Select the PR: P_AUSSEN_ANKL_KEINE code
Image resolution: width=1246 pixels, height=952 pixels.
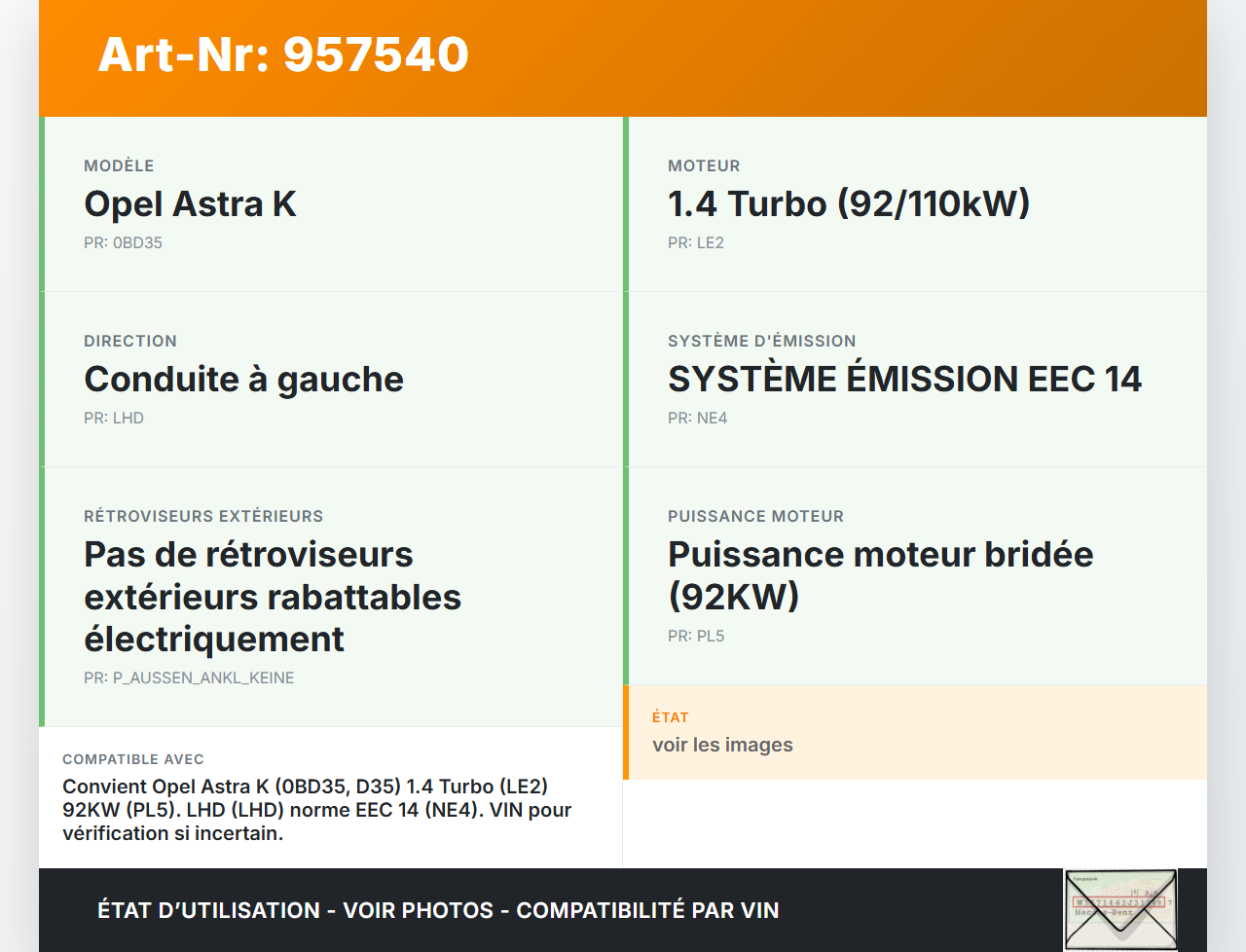coord(189,677)
